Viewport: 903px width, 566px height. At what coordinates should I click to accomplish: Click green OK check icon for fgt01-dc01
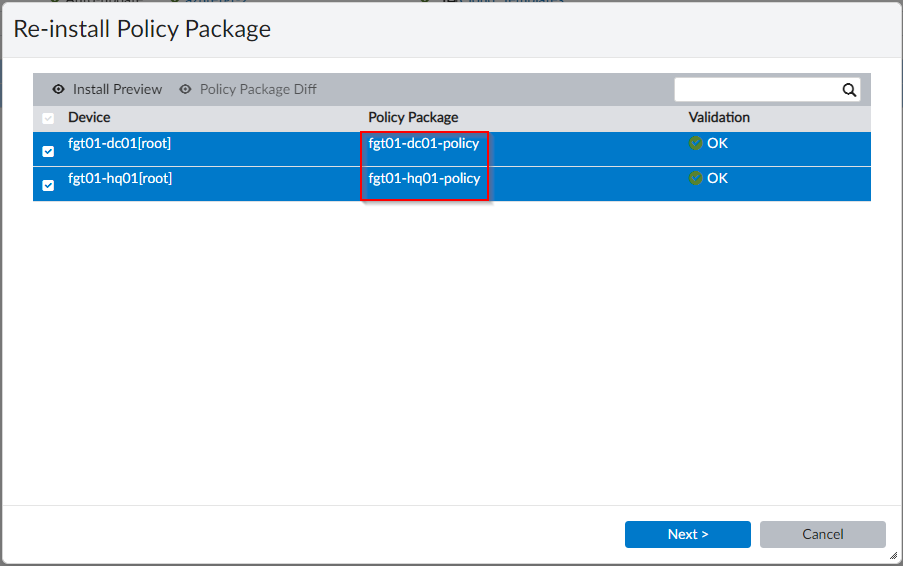696,143
